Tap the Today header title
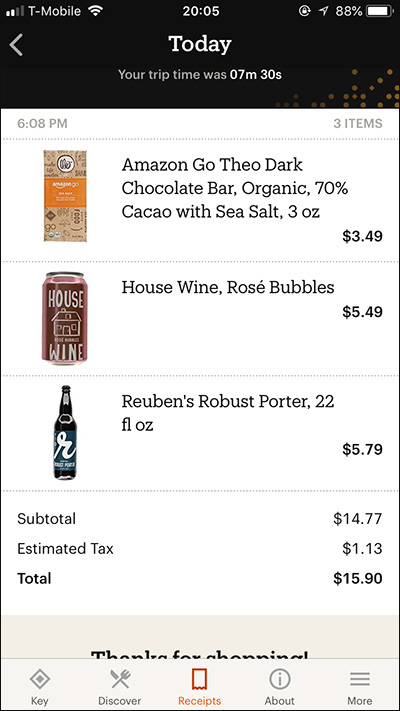Image resolution: width=400 pixels, height=711 pixels. pyautogui.click(x=200, y=44)
